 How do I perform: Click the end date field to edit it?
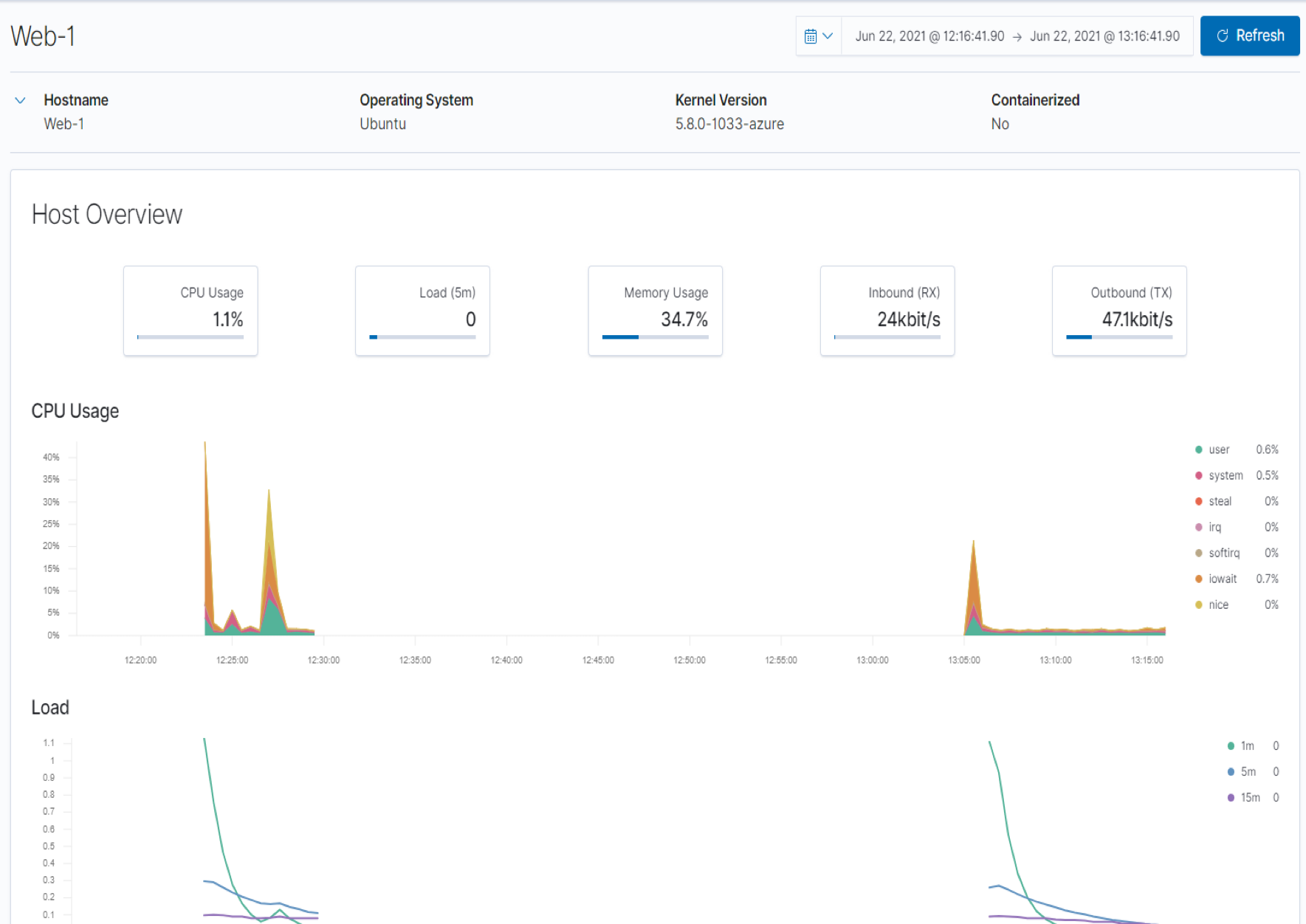pos(1104,35)
